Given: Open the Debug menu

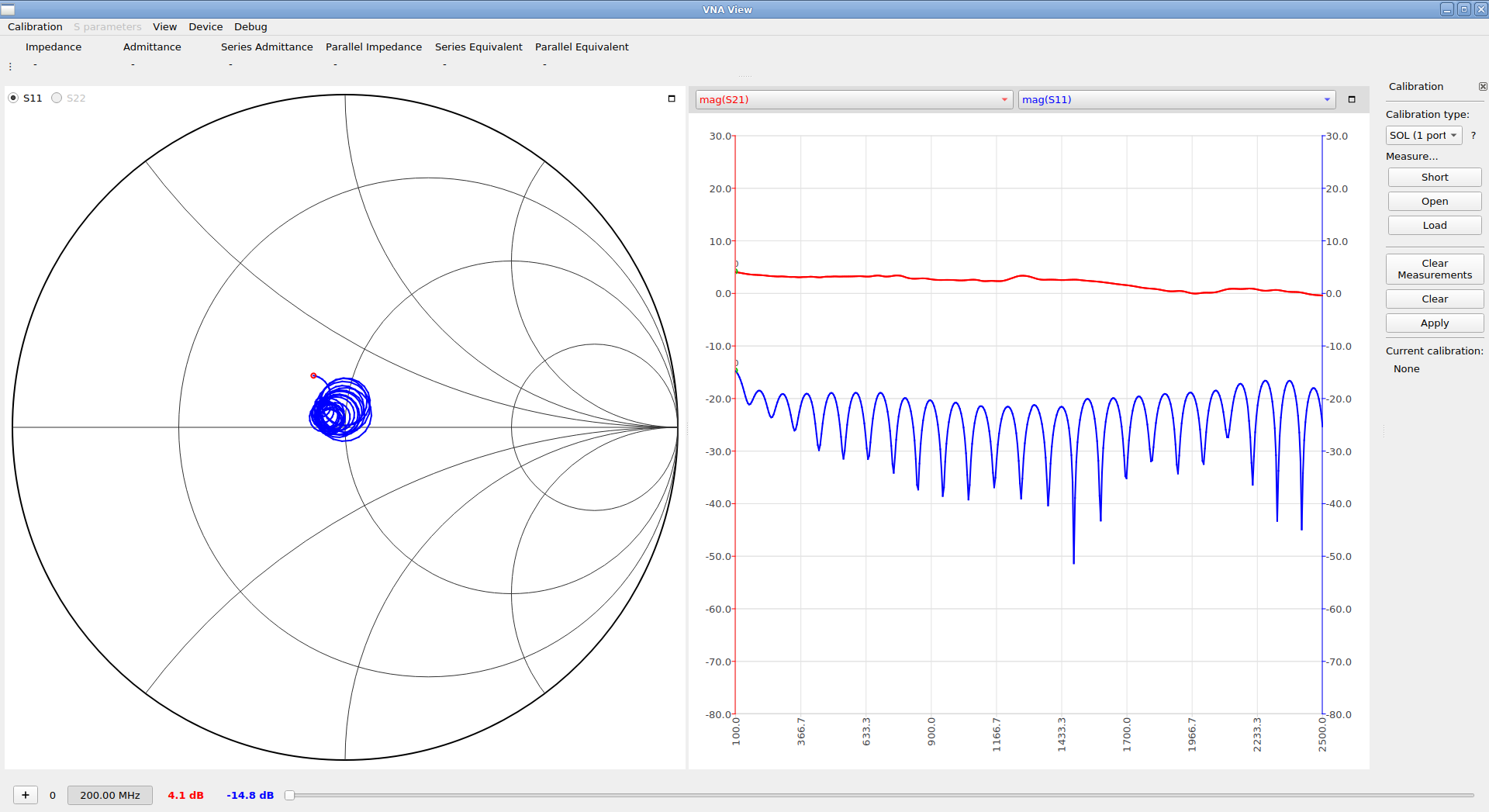Looking at the screenshot, I should tap(250, 26).
